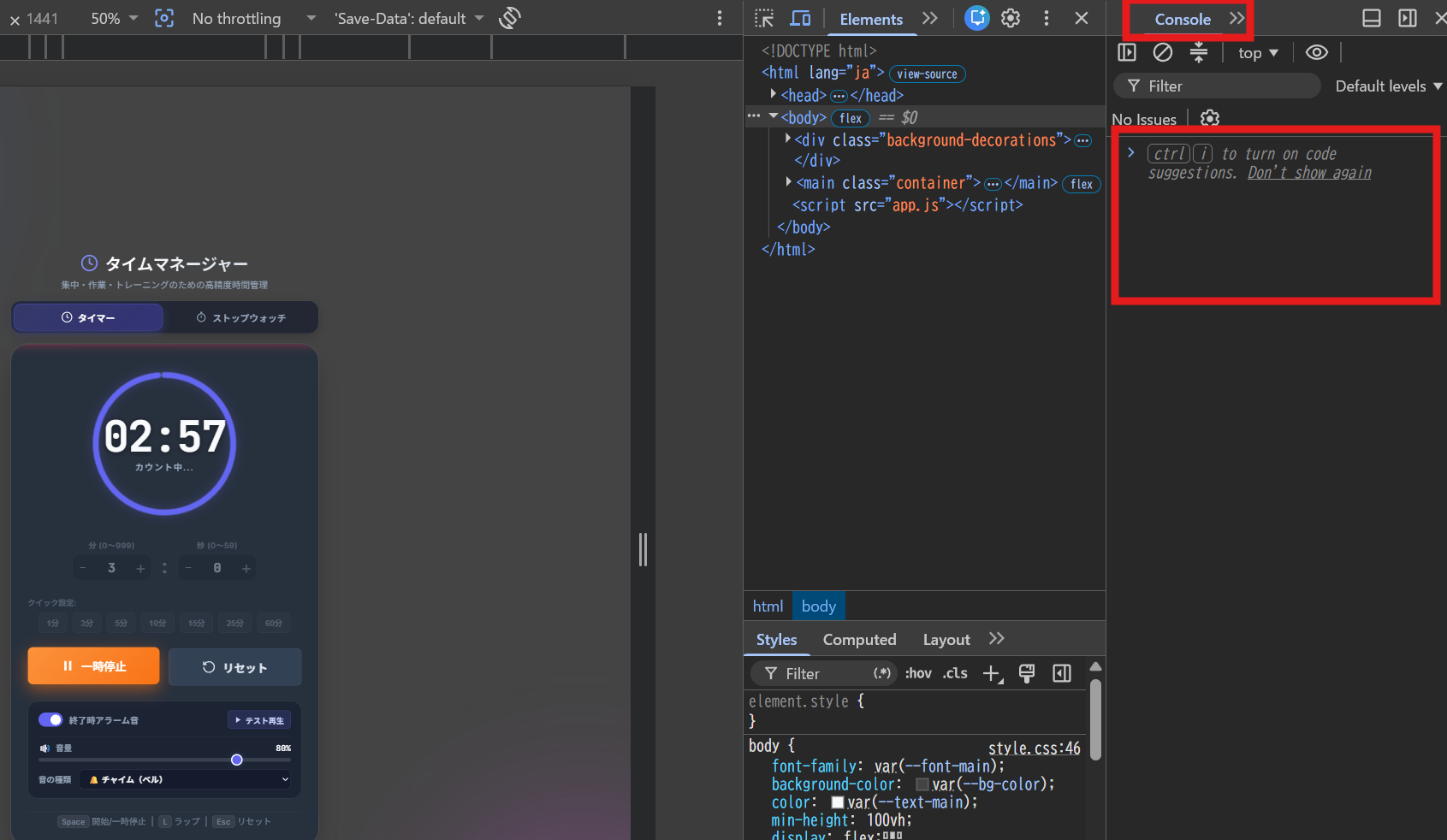Click the リセット reset button
Screen dimensions: 1447x840
pos(234,667)
